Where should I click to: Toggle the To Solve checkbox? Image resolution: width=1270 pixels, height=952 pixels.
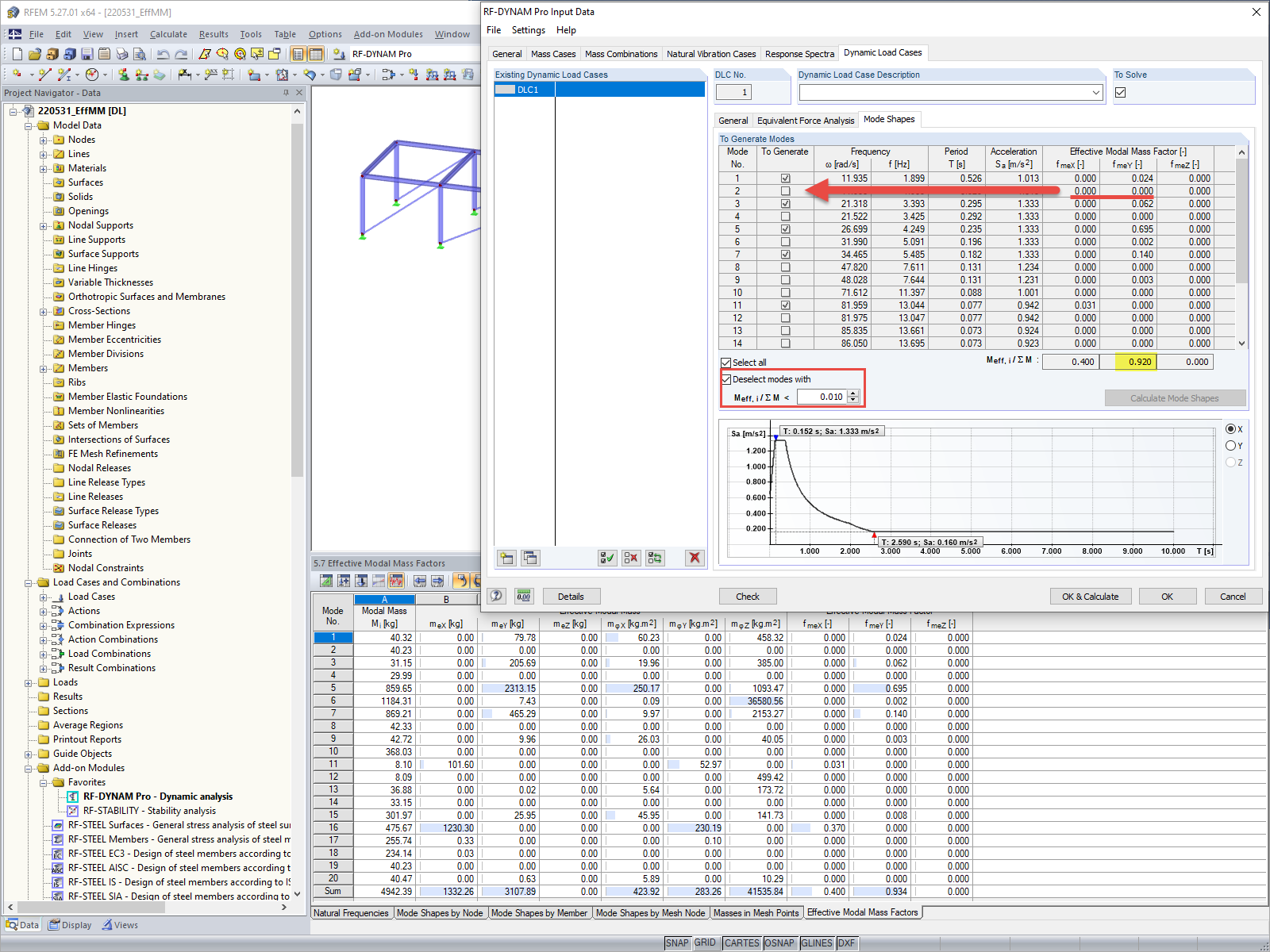point(1120,93)
